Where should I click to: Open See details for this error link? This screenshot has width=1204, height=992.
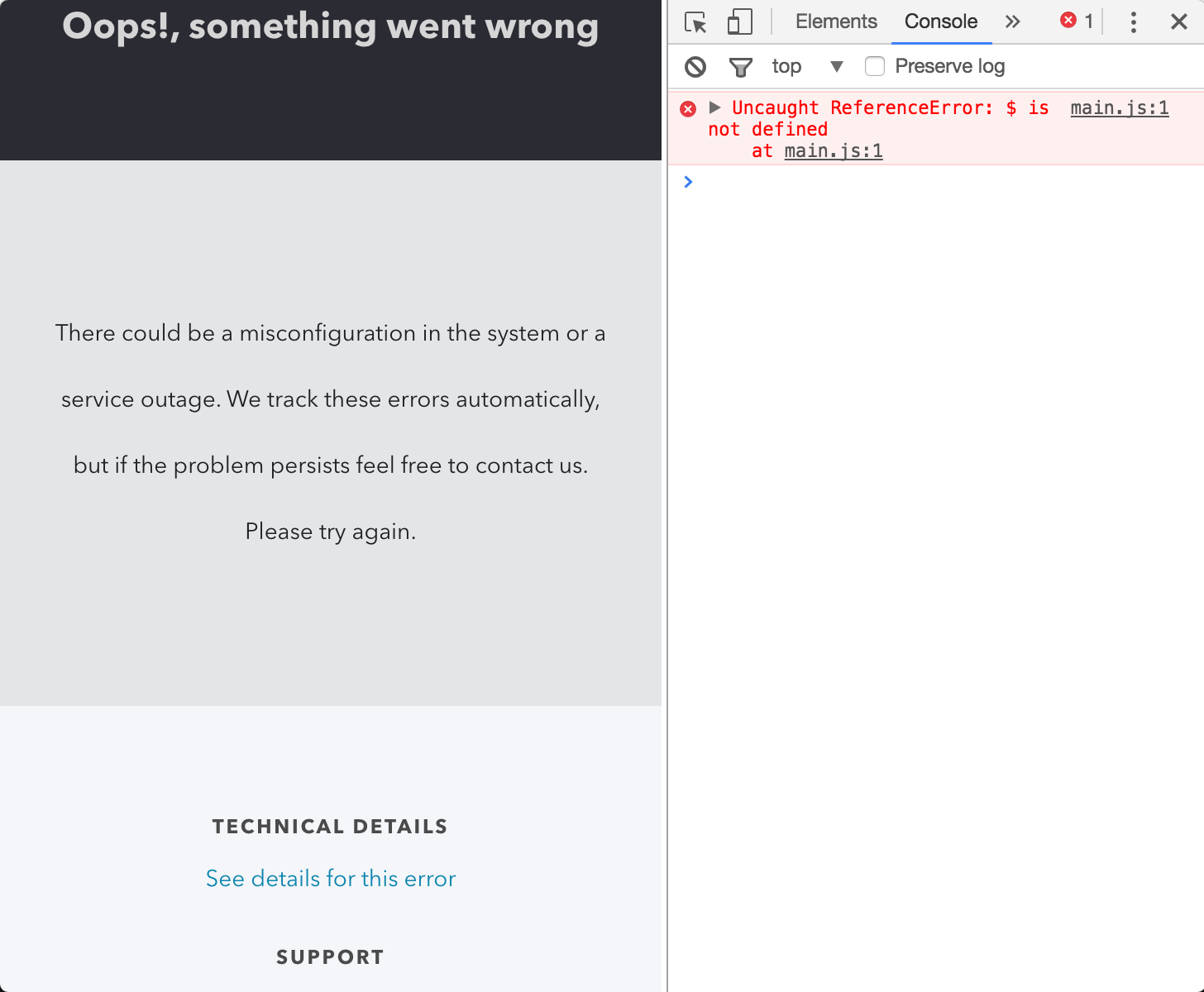pyautogui.click(x=330, y=879)
